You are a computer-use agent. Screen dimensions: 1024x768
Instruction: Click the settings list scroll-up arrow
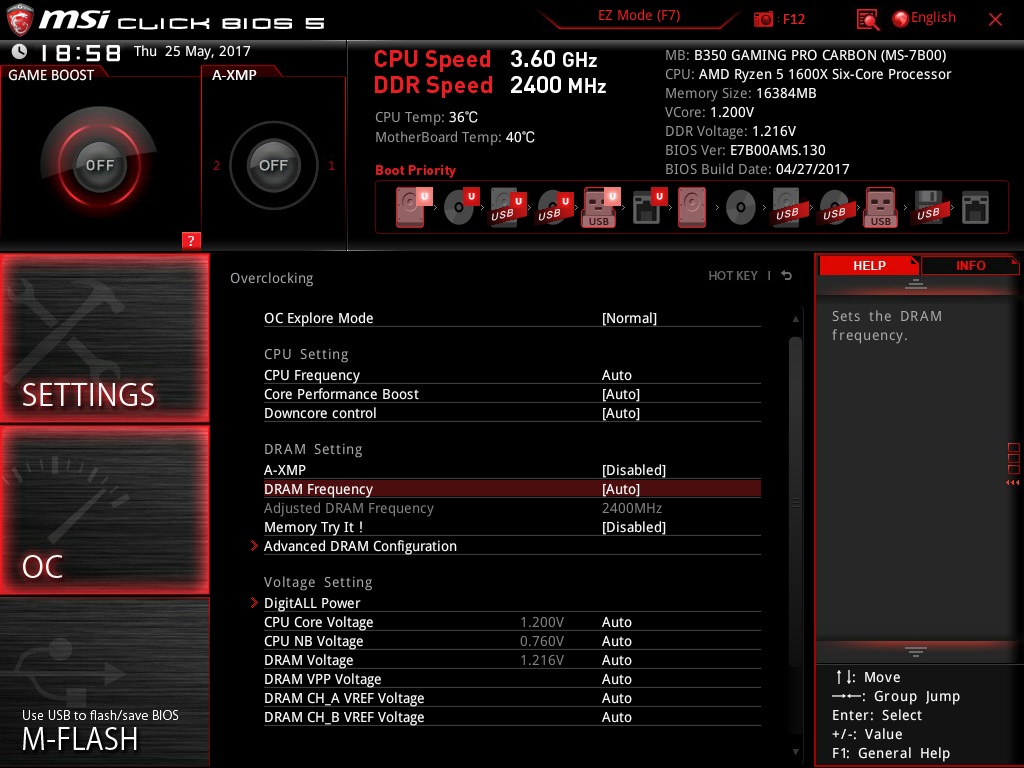795,319
